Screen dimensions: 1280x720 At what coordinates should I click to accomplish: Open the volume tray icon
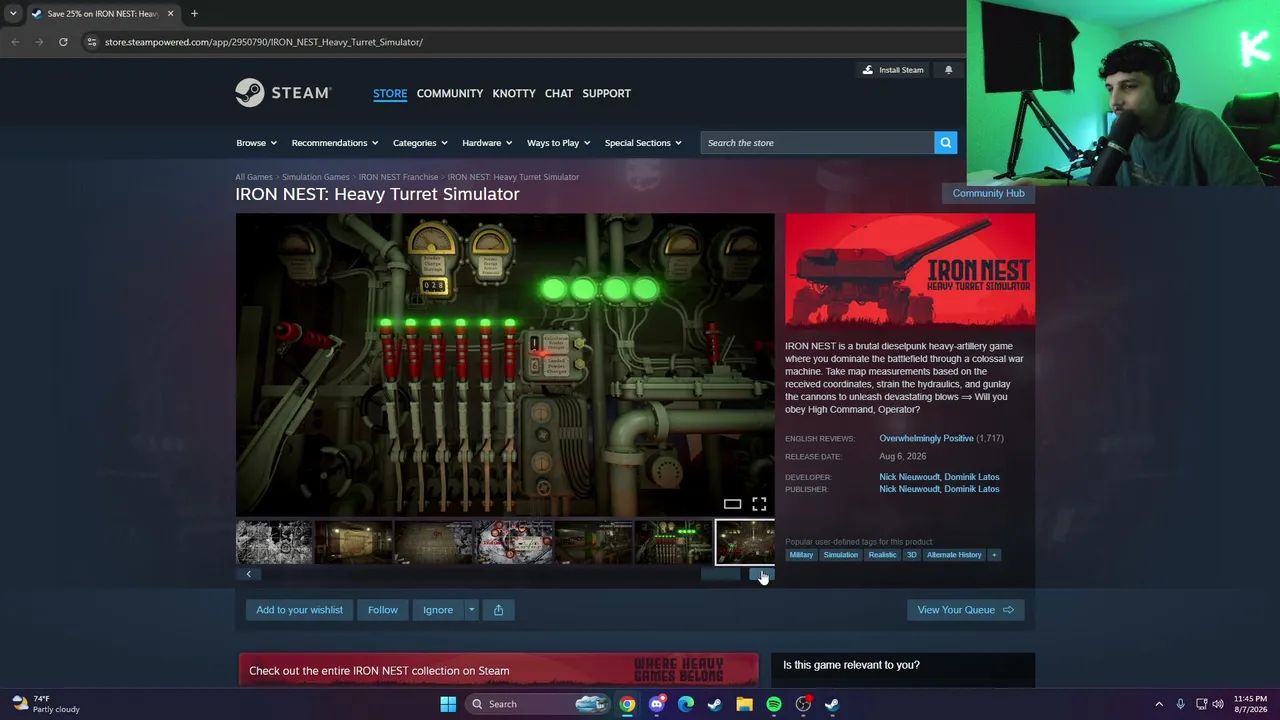[x=1218, y=704]
